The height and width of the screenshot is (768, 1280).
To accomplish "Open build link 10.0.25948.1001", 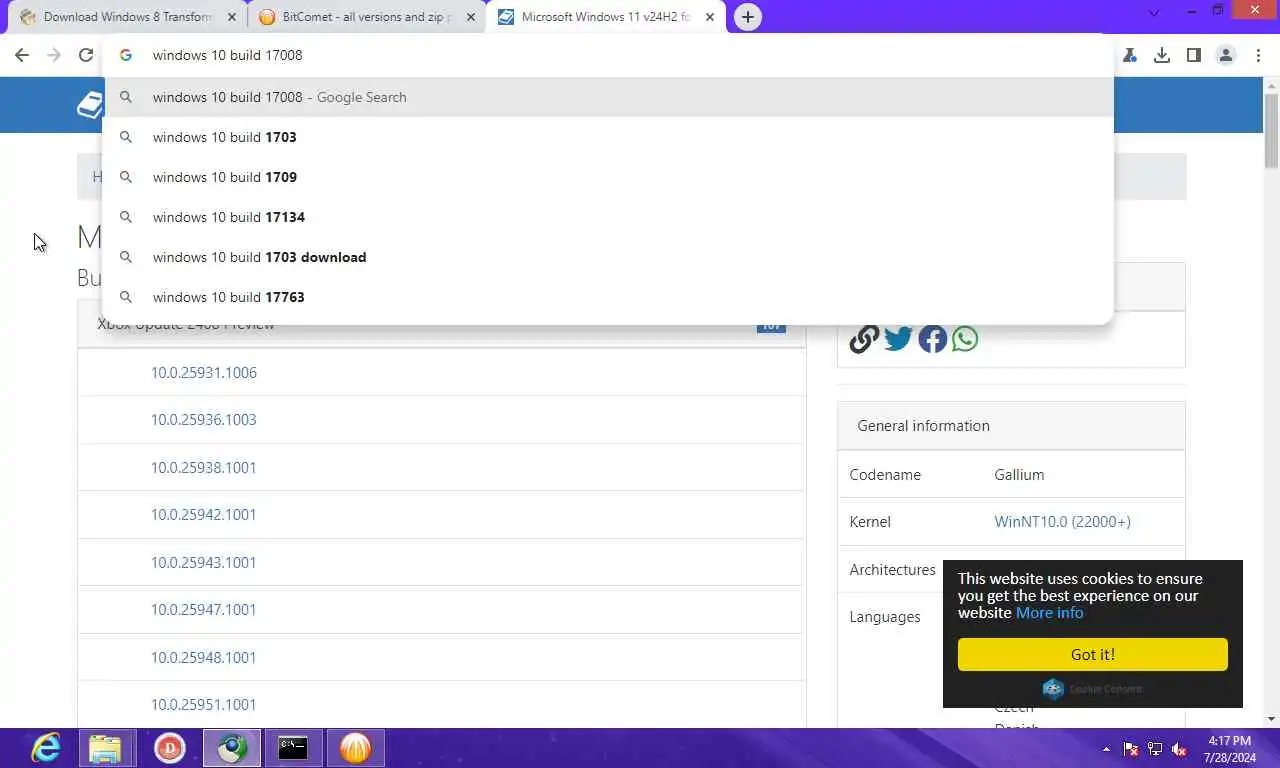I will click(x=204, y=657).
